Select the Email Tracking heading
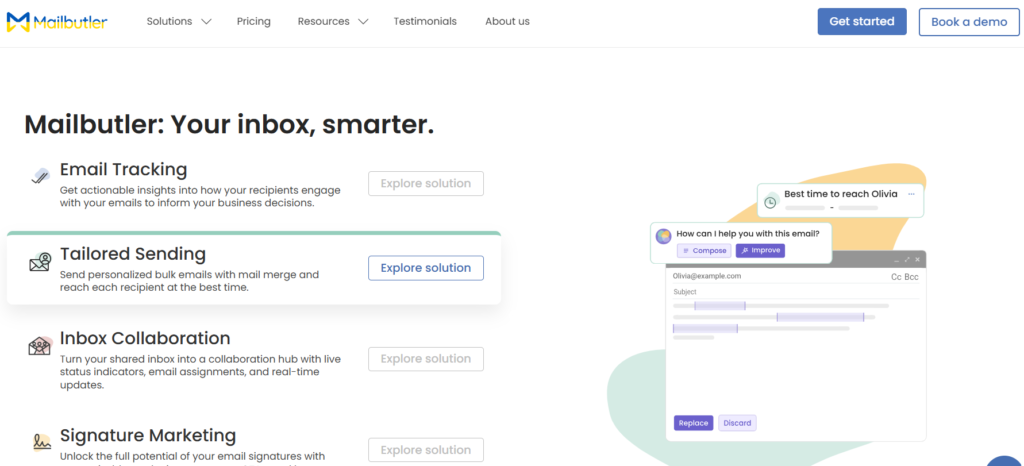Screen dimensions: 1024x466 (x=123, y=170)
